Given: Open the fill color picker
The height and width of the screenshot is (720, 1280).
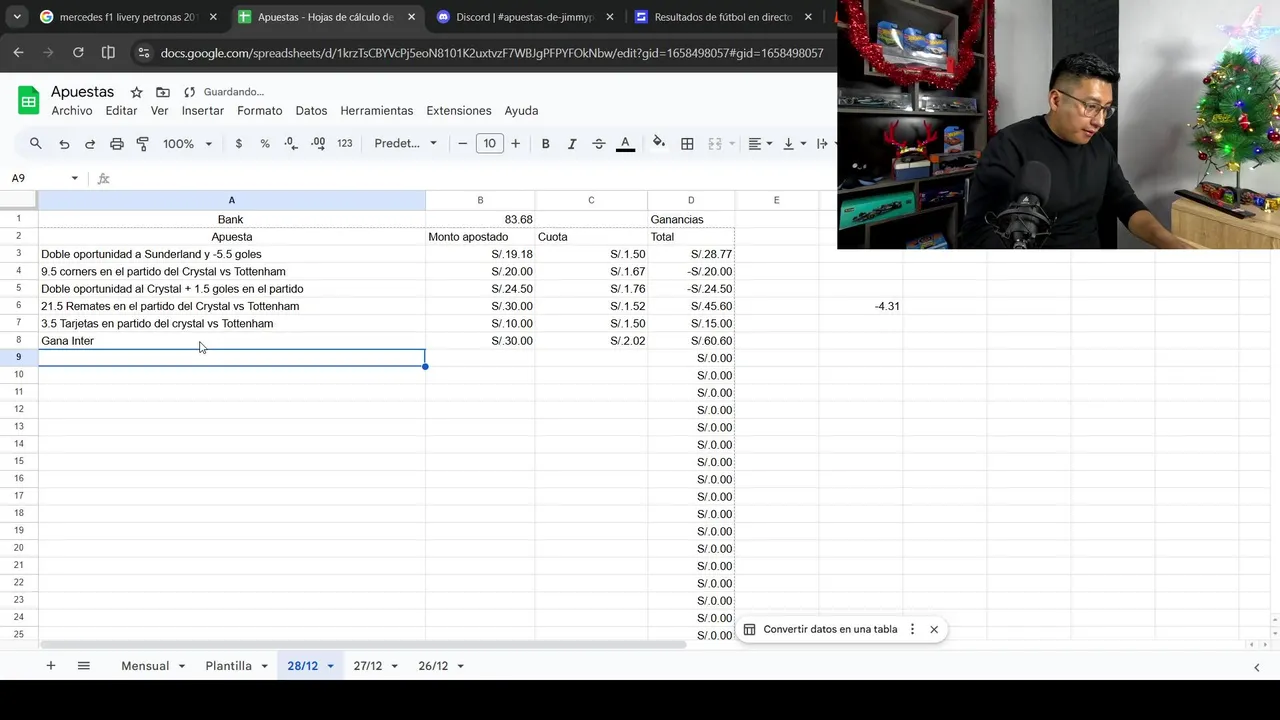Looking at the screenshot, I should [659, 143].
